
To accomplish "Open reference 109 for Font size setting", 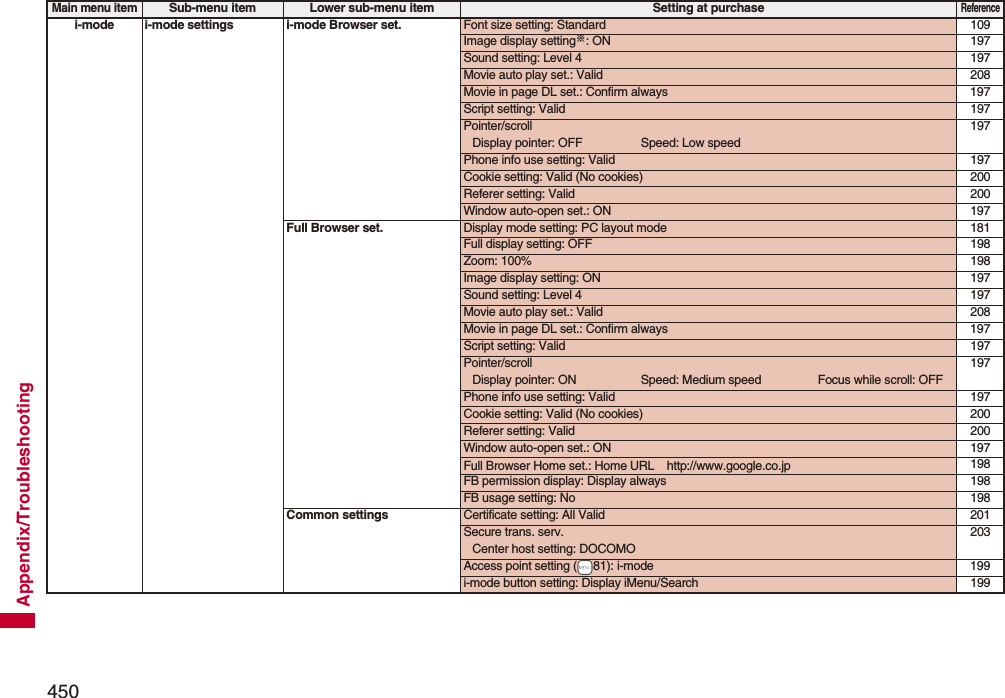I will pyautogui.click(x=980, y=25).
